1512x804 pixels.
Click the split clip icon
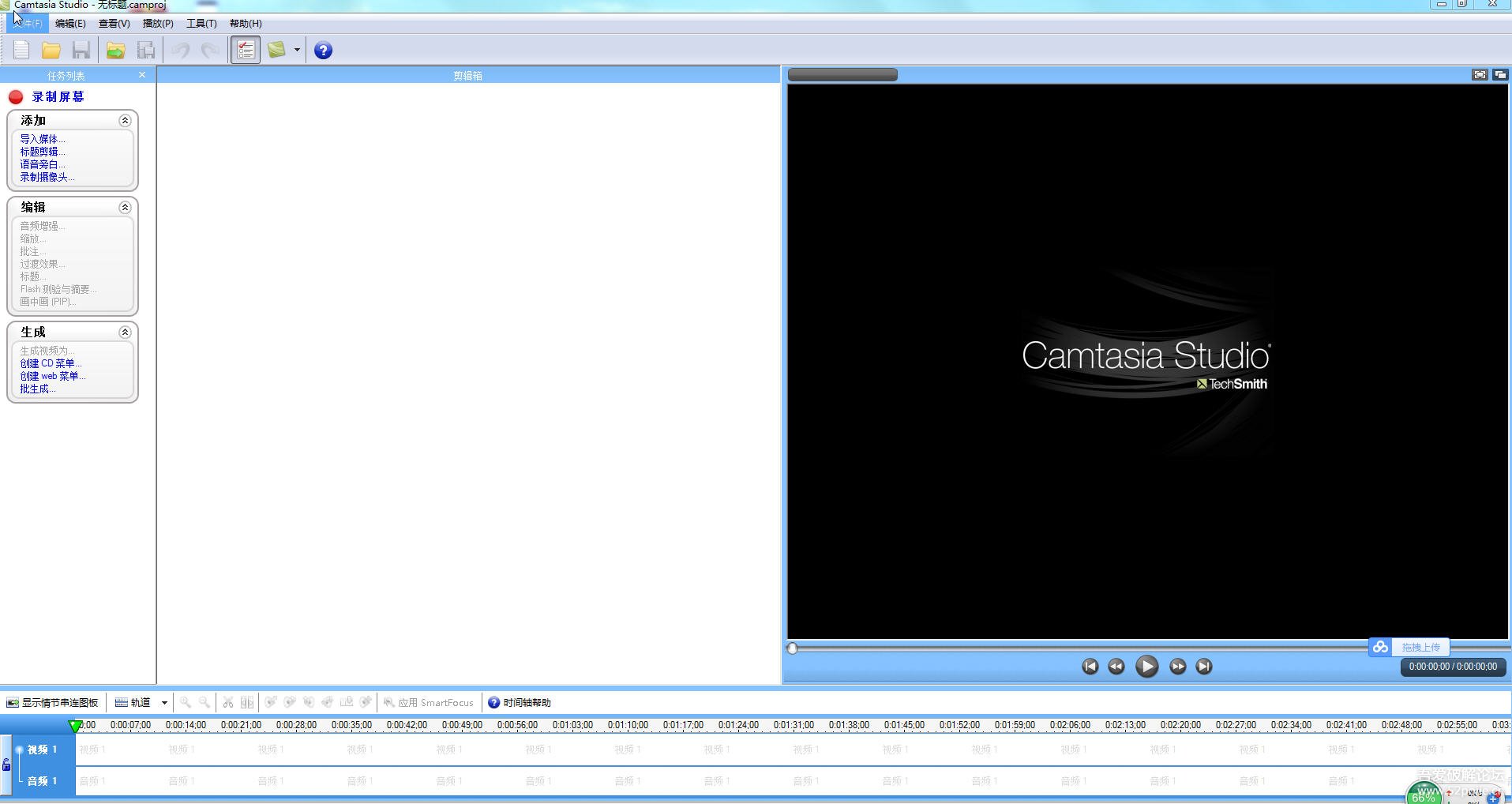point(247,703)
